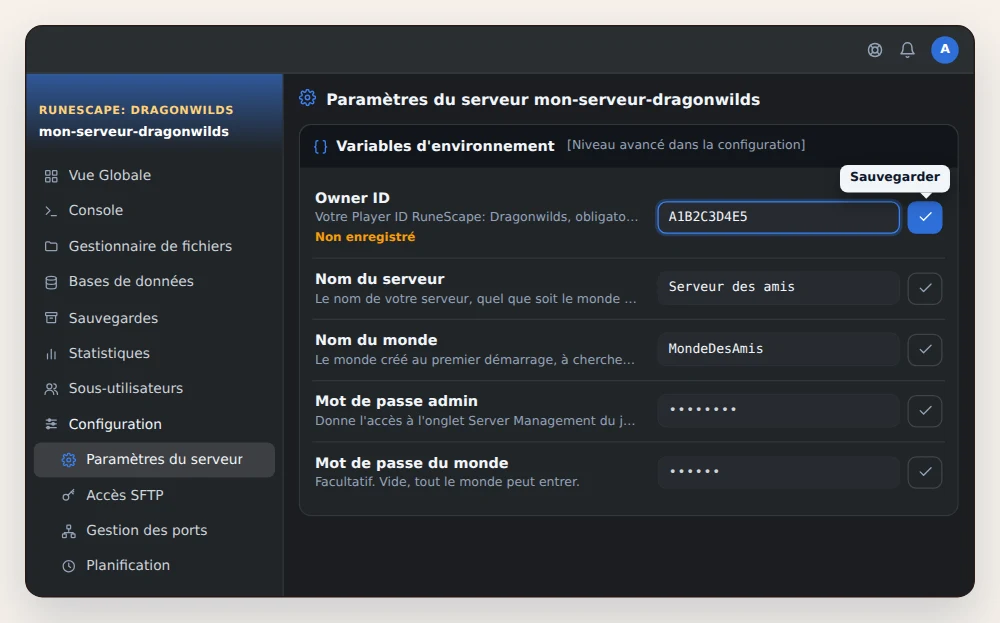
Task: Click the Nom du serveur input field
Action: click(x=779, y=288)
